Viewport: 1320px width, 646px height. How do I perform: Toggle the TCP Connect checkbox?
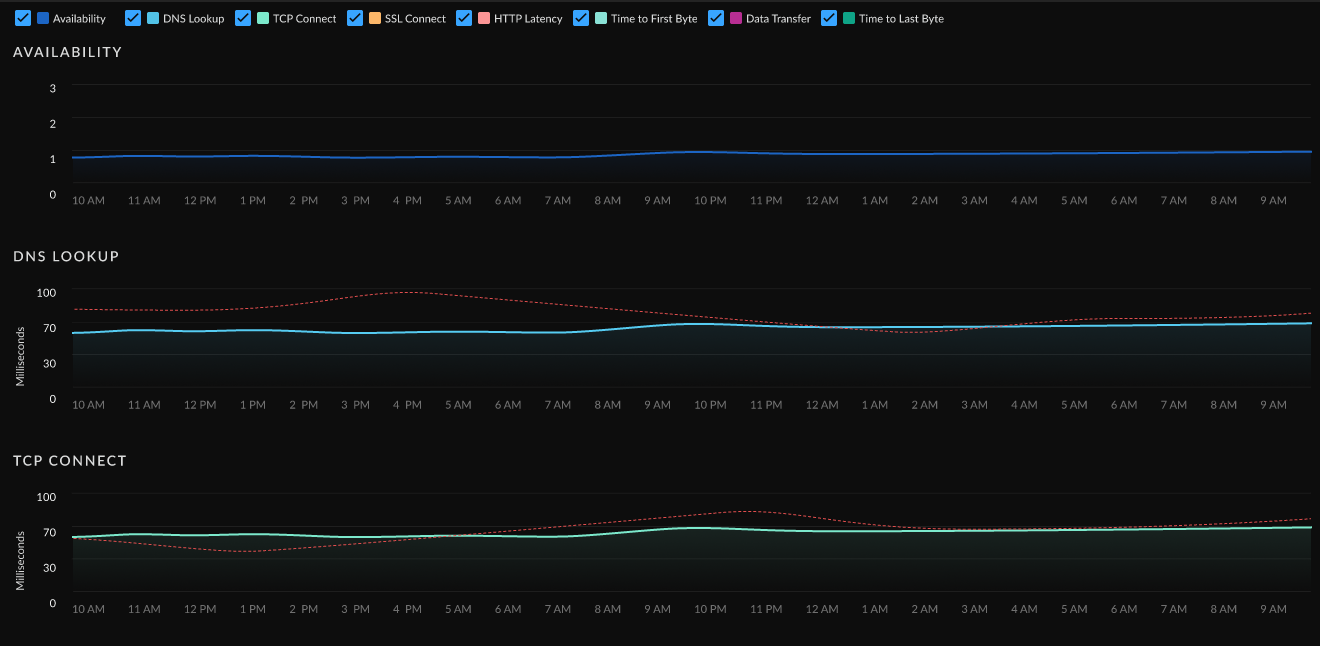coord(243,18)
